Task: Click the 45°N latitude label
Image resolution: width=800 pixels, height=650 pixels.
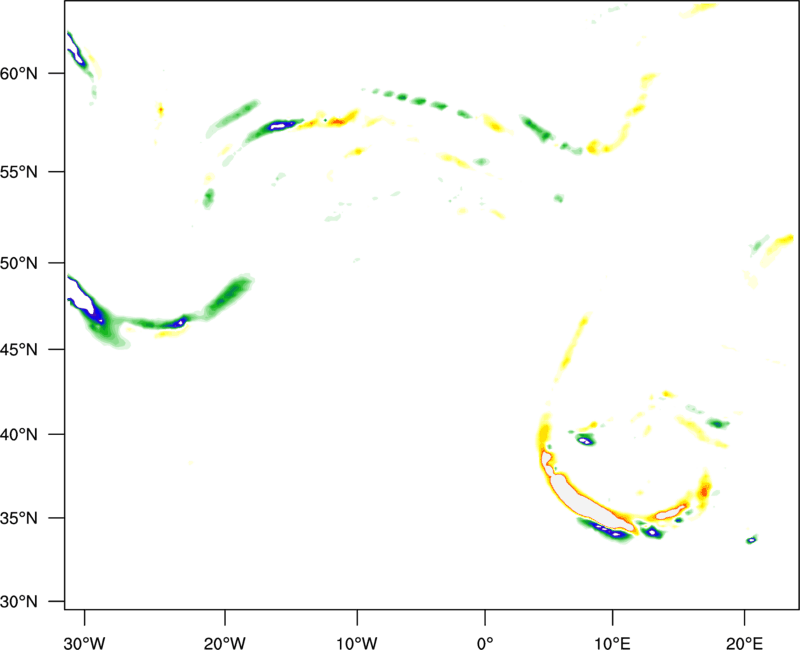Action: coord(19,350)
